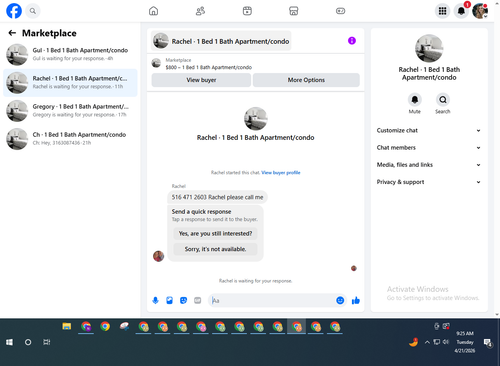The width and height of the screenshot is (500, 366).
Task: Open Gregory's apartment conversation
Action: [x=70, y=111]
